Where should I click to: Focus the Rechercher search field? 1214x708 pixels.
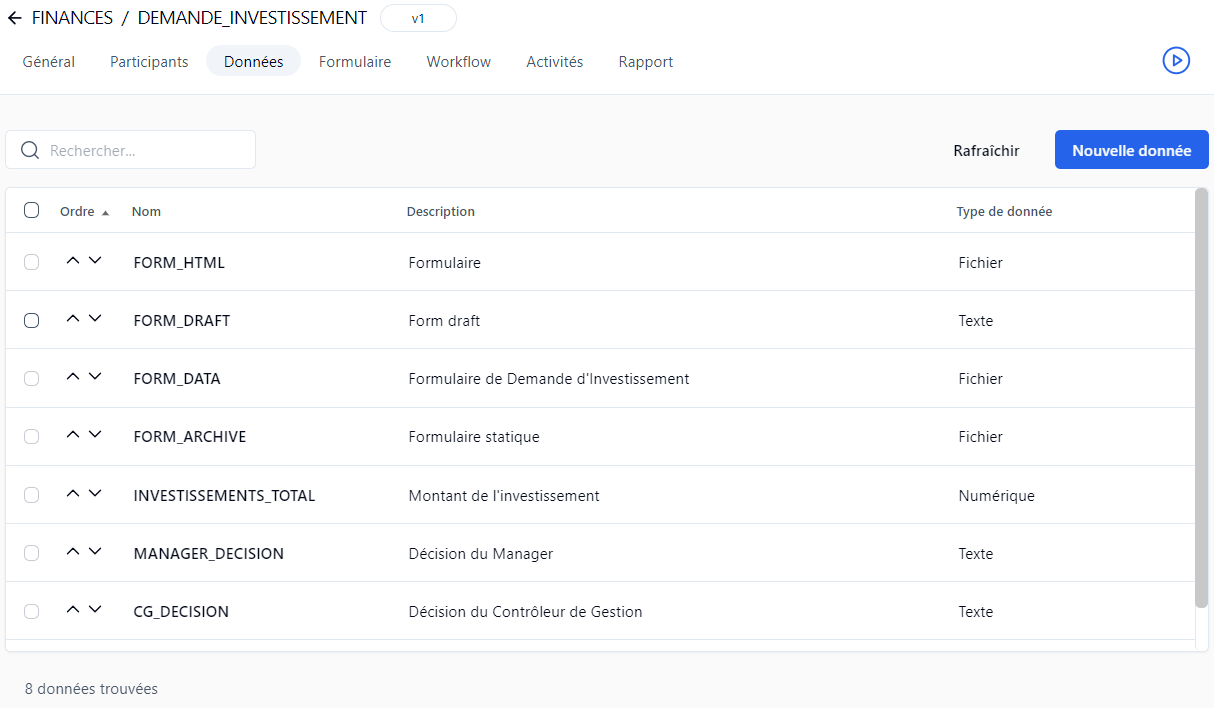(140, 150)
